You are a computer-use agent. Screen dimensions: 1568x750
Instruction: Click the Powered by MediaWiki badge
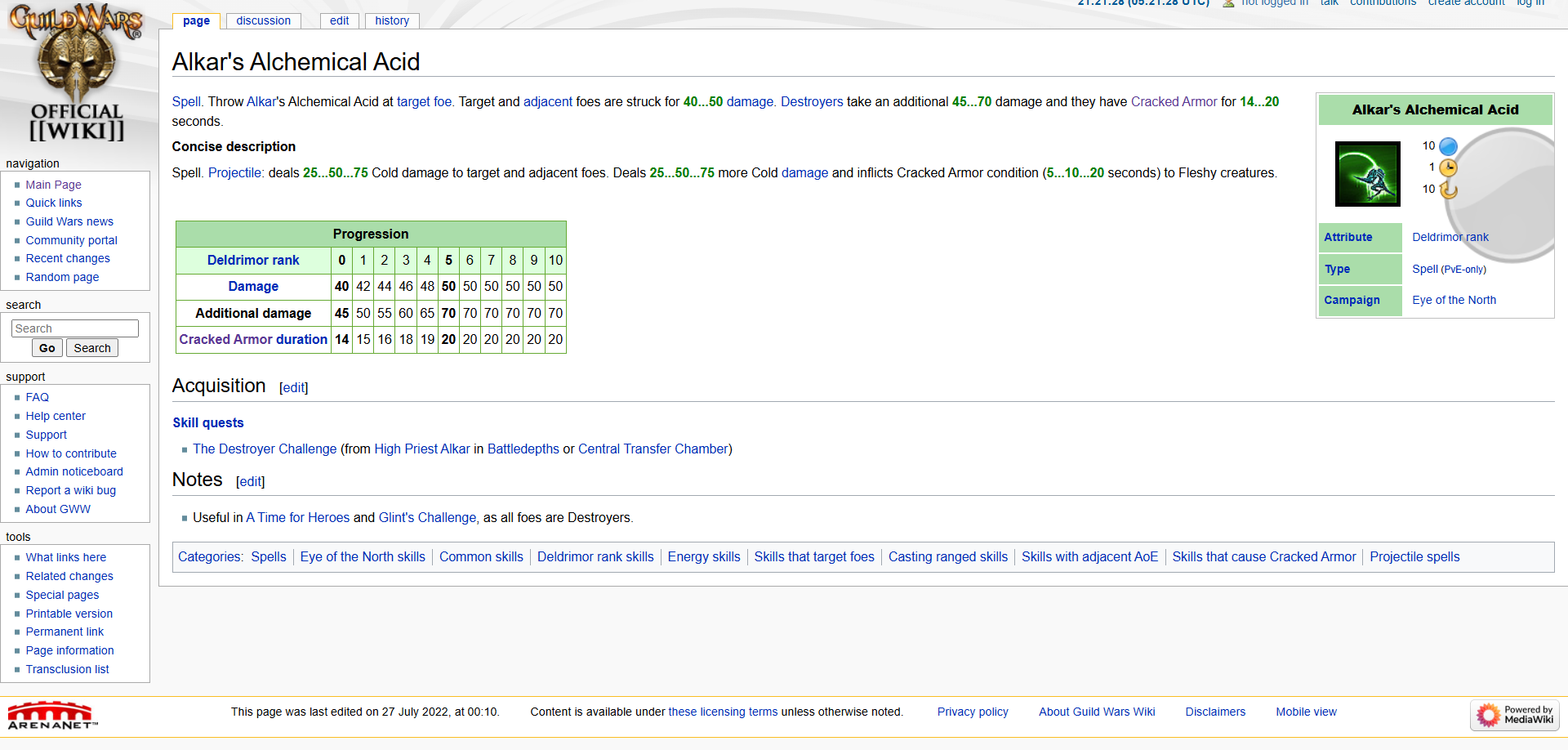pyautogui.click(x=1515, y=715)
